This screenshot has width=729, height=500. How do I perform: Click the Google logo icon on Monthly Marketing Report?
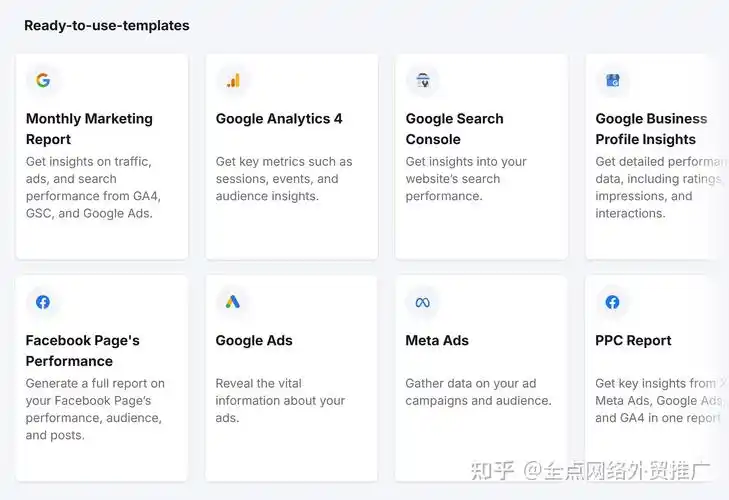point(43,81)
